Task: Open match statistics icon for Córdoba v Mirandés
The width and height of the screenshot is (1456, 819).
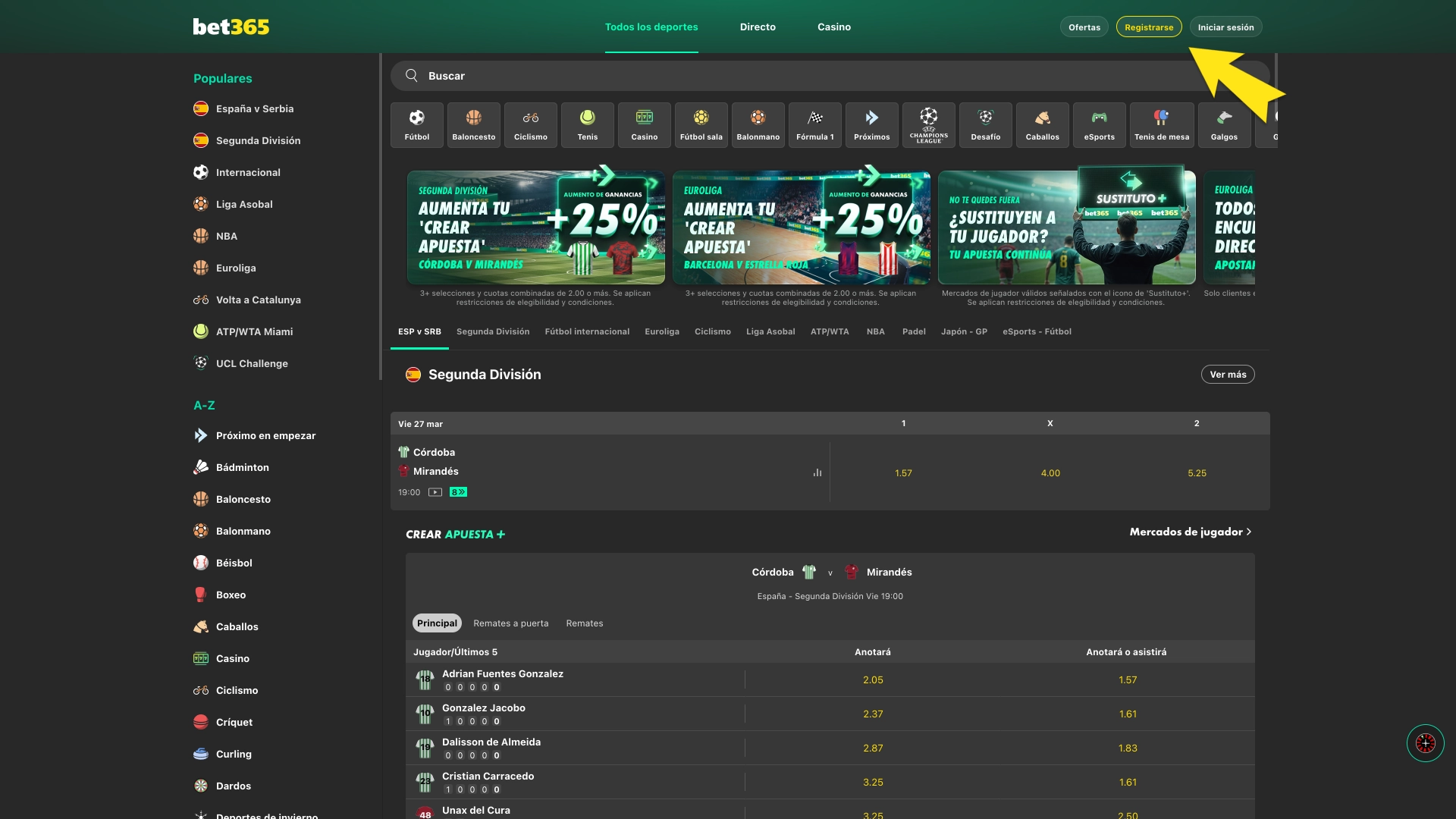Action: (817, 472)
